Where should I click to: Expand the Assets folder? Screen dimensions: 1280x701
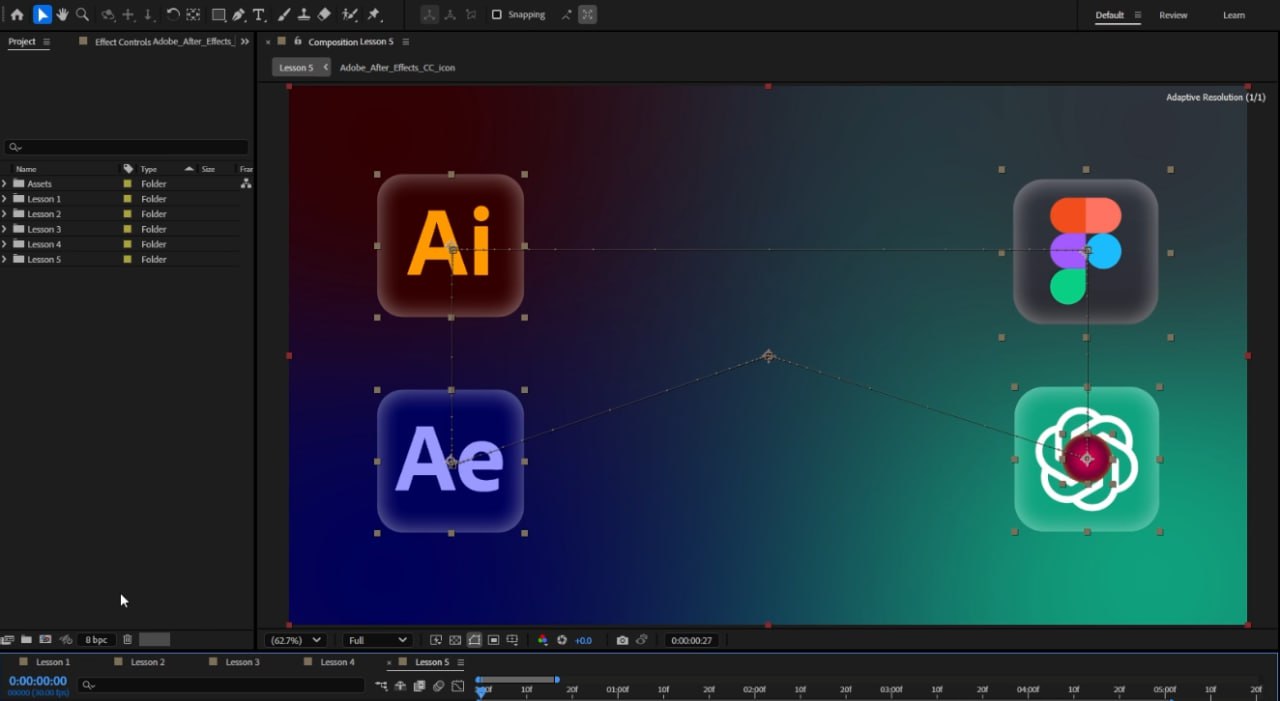(x=5, y=184)
